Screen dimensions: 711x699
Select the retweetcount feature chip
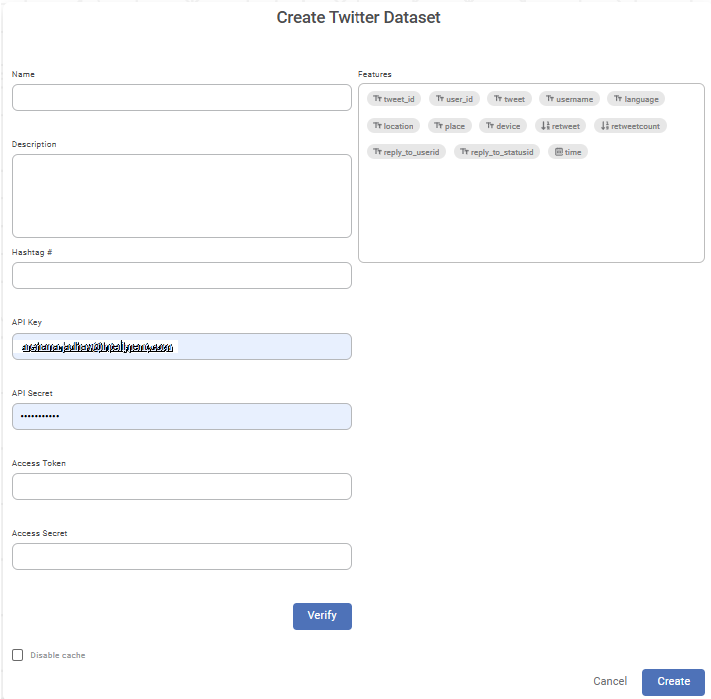(630, 126)
